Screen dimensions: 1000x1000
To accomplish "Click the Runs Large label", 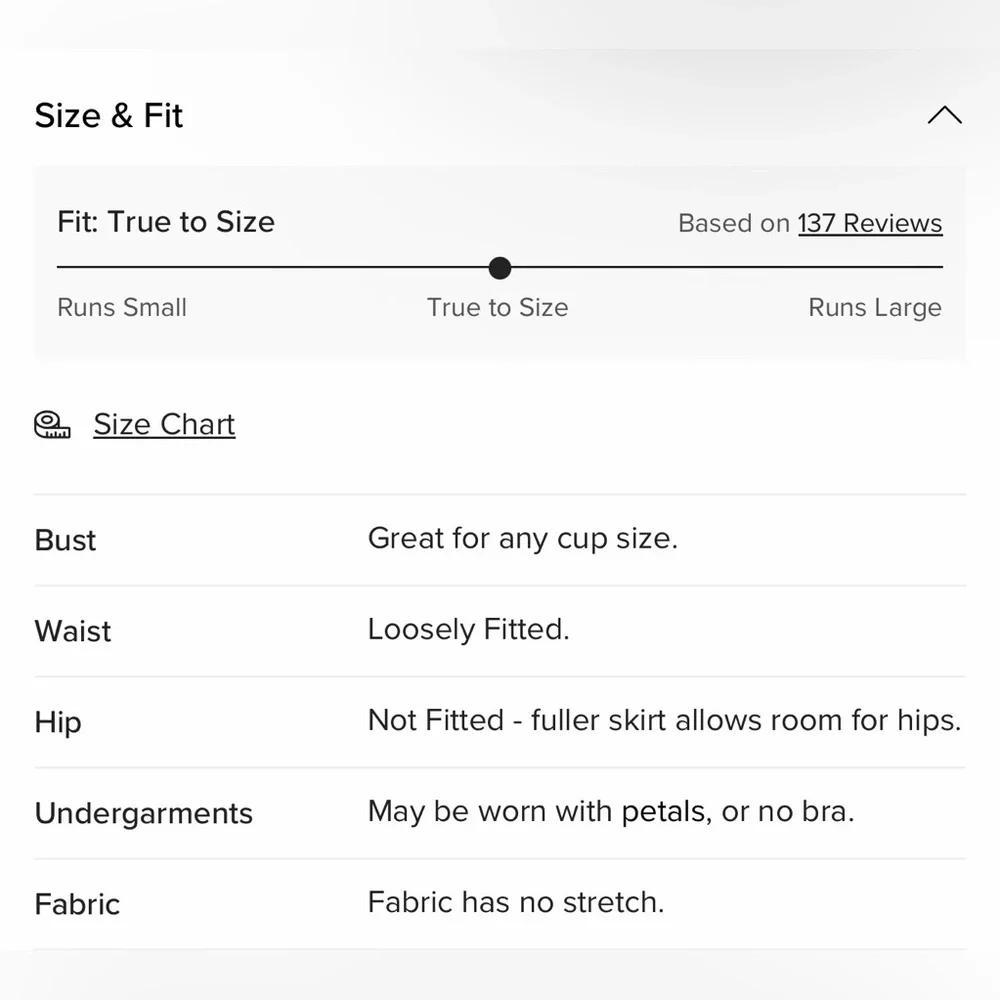I will (x=874, y=307).
